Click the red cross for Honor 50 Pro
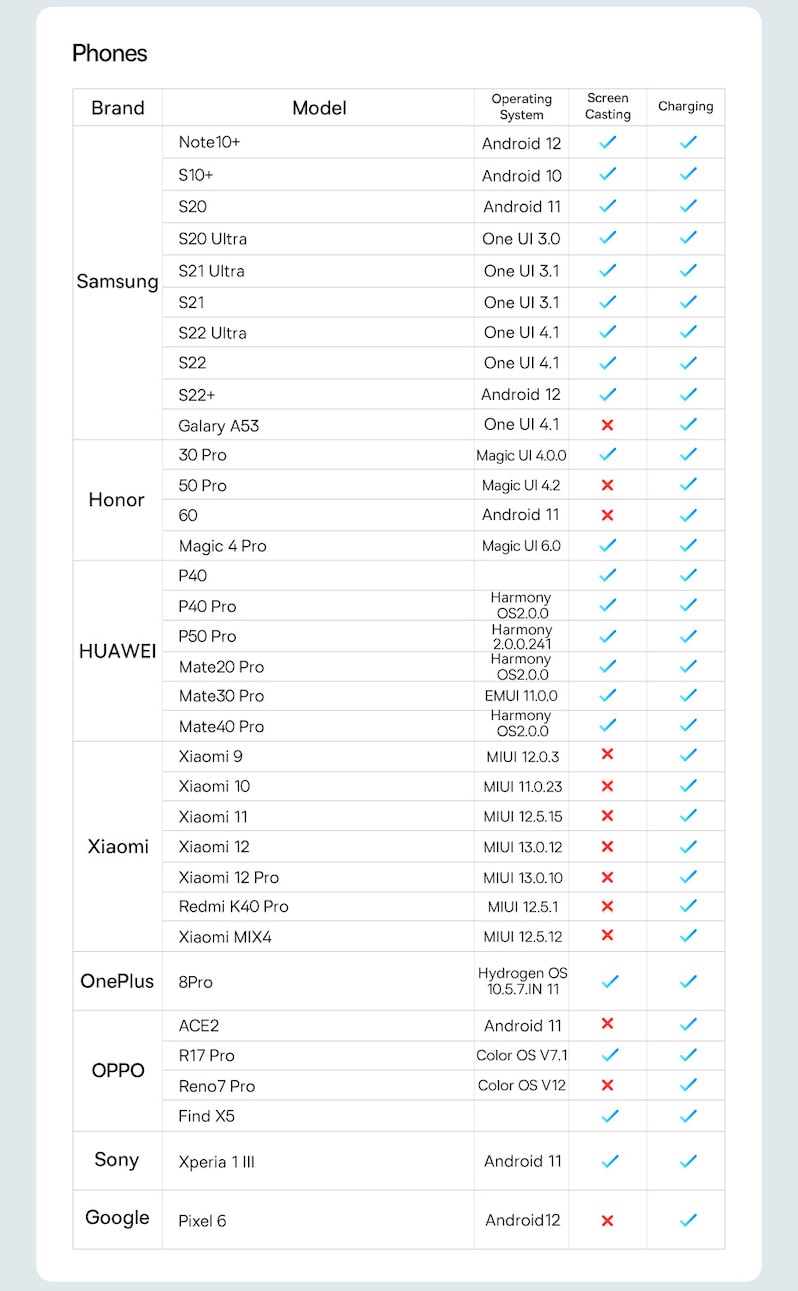 (607, 485)
